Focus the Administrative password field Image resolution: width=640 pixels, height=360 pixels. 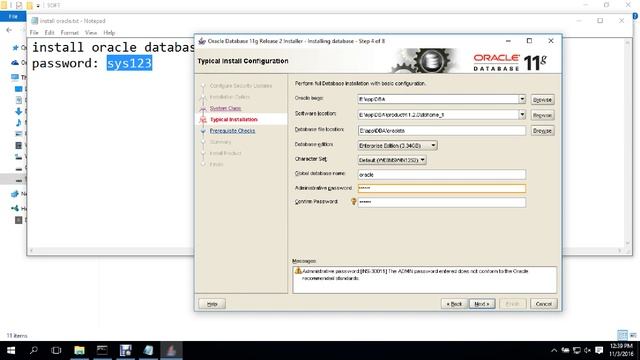click(442, 188)
